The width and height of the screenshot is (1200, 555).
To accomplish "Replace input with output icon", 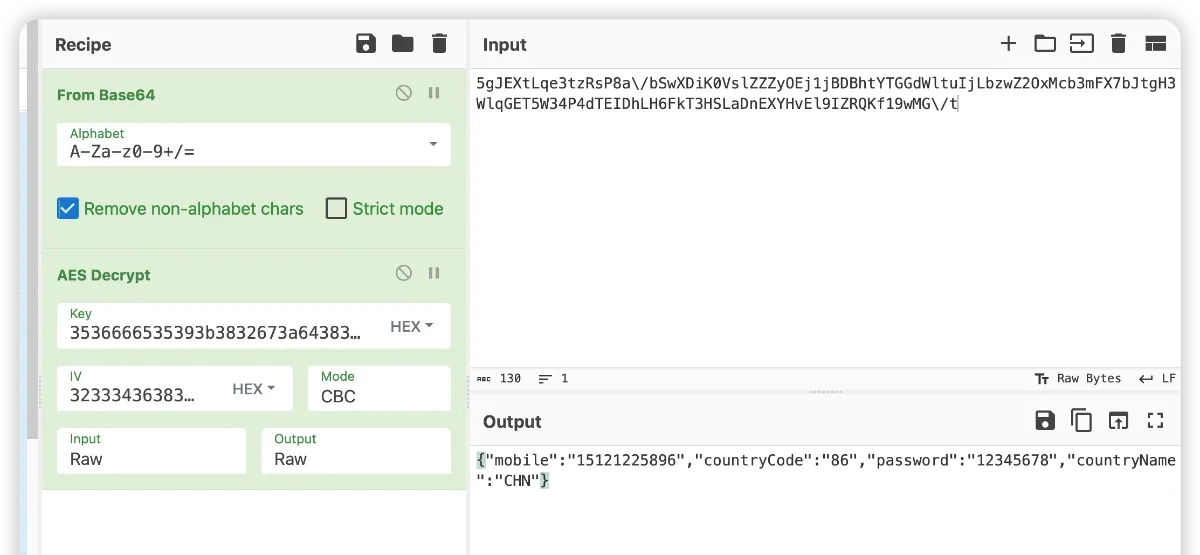I will (1118, 420).
